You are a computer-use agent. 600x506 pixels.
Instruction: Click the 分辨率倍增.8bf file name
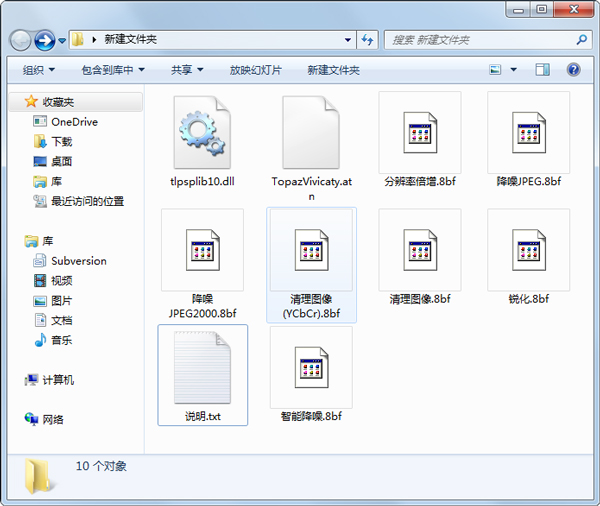pos(420,181)
